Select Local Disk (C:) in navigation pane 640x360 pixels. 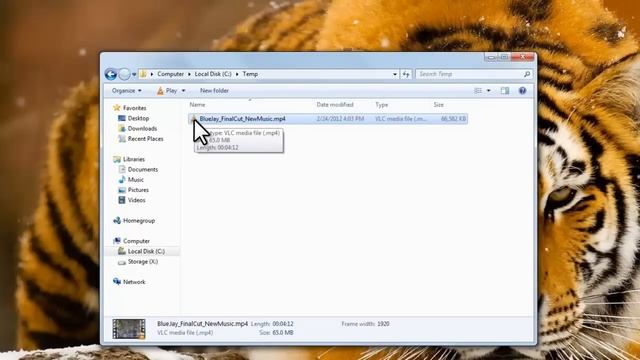pyautogui.click(x=146, y=251)
